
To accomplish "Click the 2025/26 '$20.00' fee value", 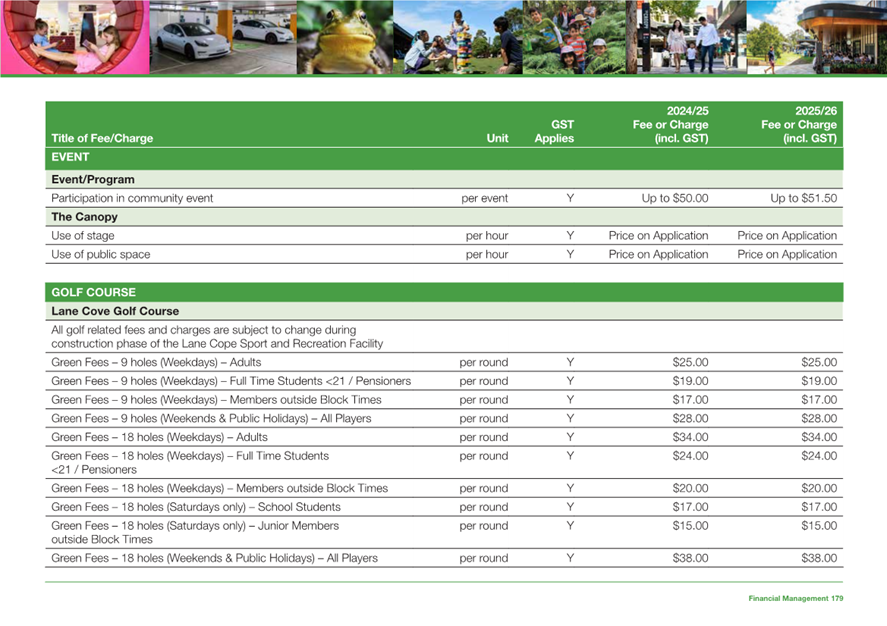I will click(x=819, y=488).
